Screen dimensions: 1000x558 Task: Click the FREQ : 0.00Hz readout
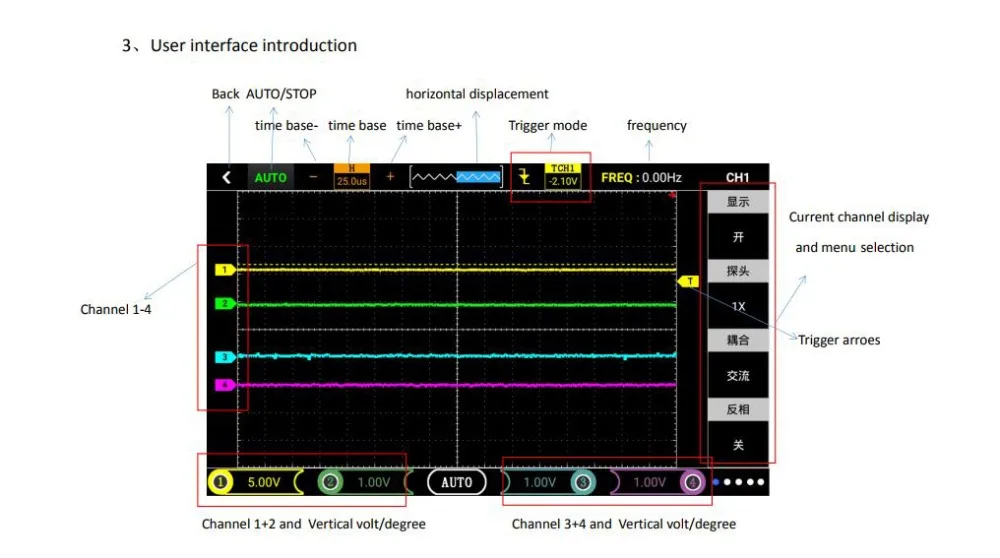tap(641, 177)
